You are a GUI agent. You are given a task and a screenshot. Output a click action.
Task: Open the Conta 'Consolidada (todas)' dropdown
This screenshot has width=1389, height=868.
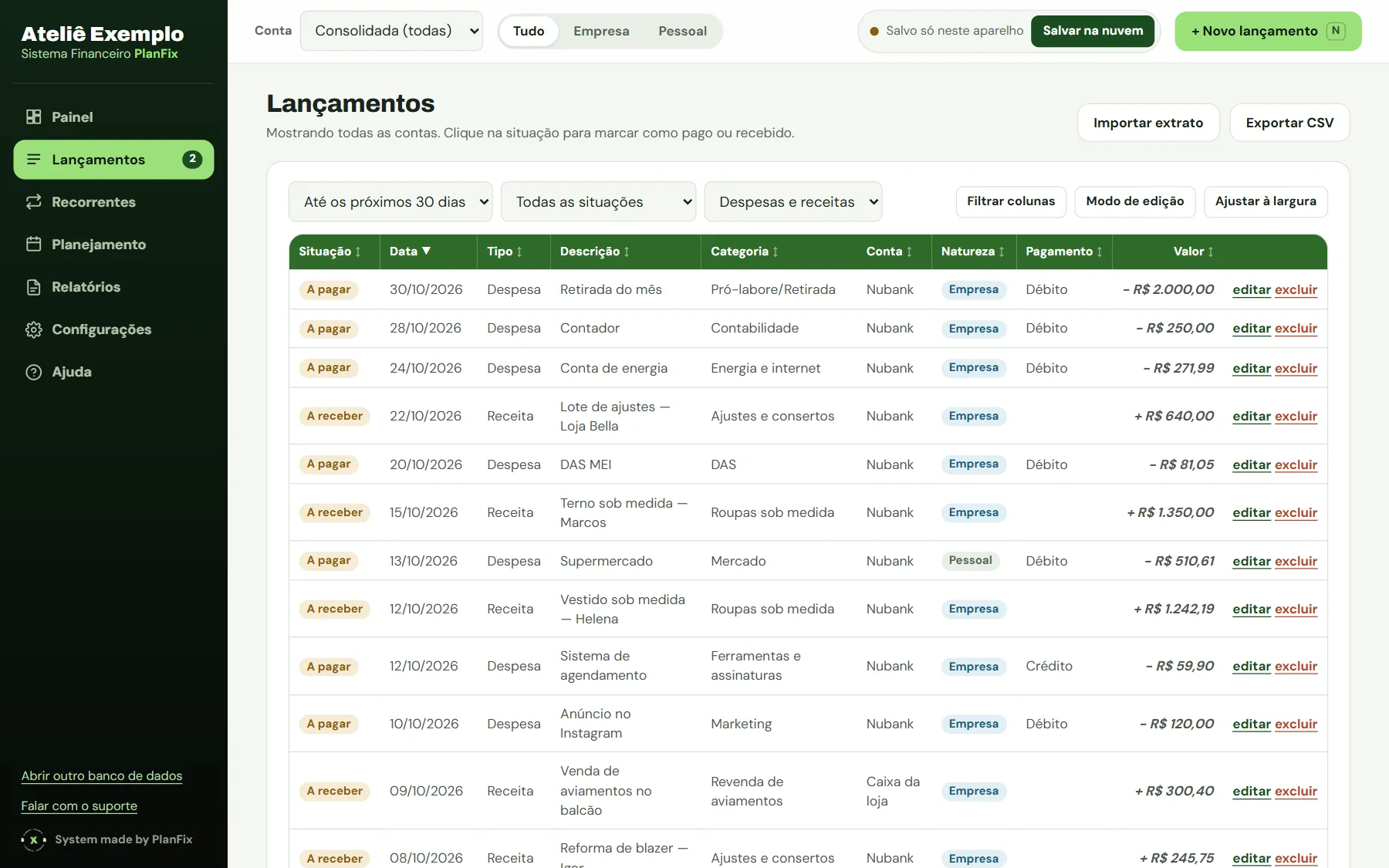(391, 31)
